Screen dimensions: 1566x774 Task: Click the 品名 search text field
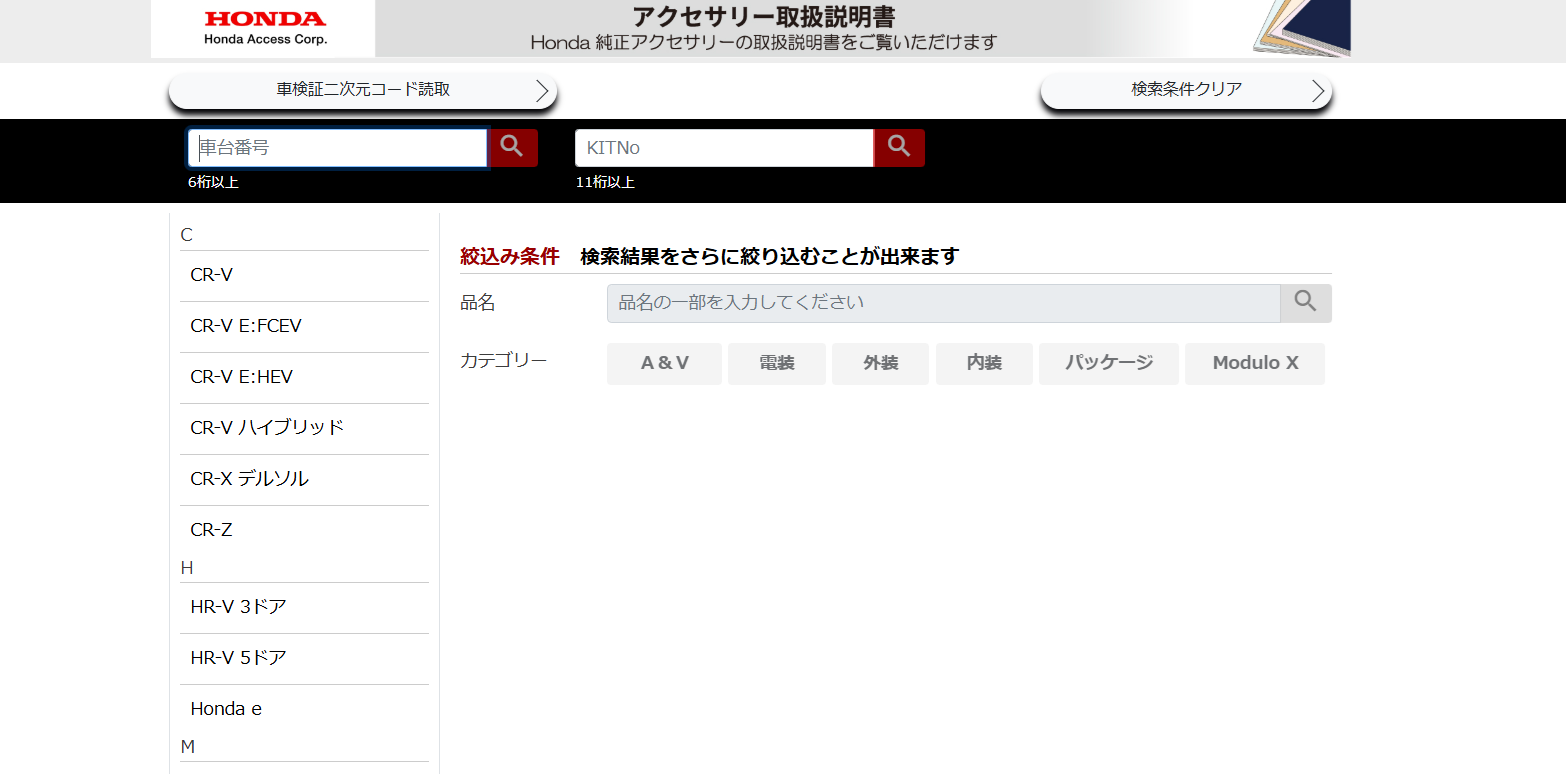(x=942, y=303)
